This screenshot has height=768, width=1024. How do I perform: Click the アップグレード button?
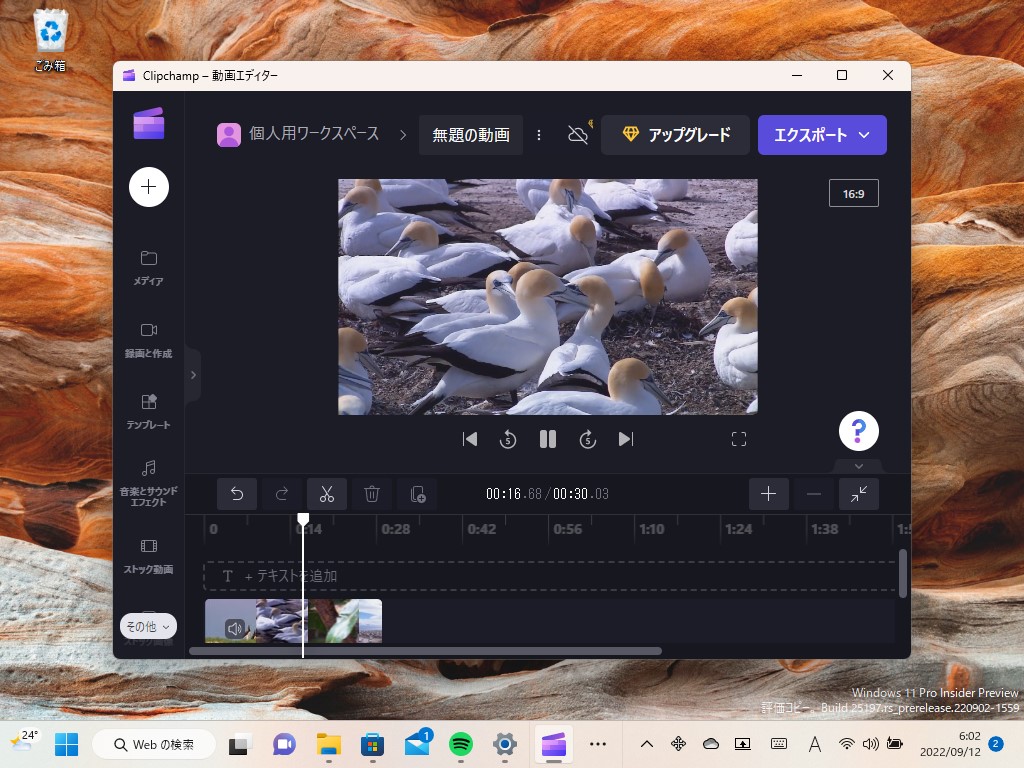pyautogui.click(x=675, y=134)
